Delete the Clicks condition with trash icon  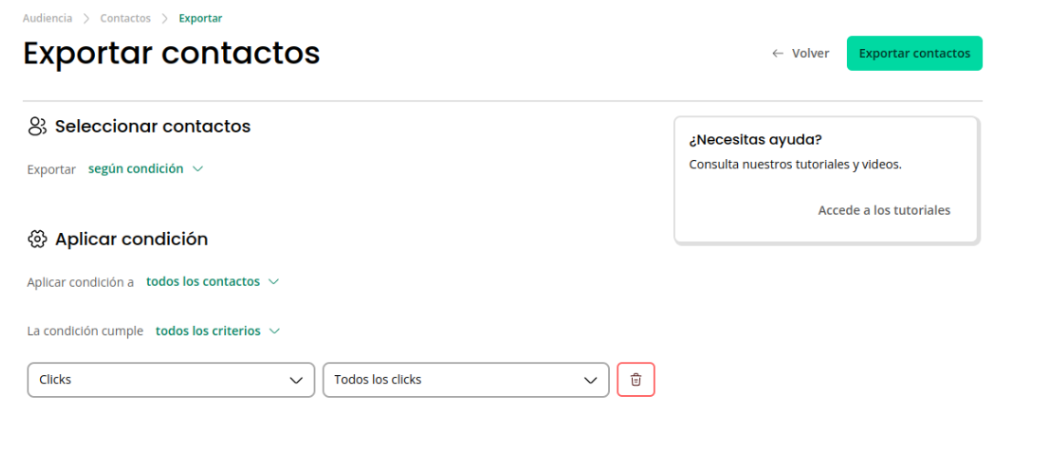[x=636, y=380]
